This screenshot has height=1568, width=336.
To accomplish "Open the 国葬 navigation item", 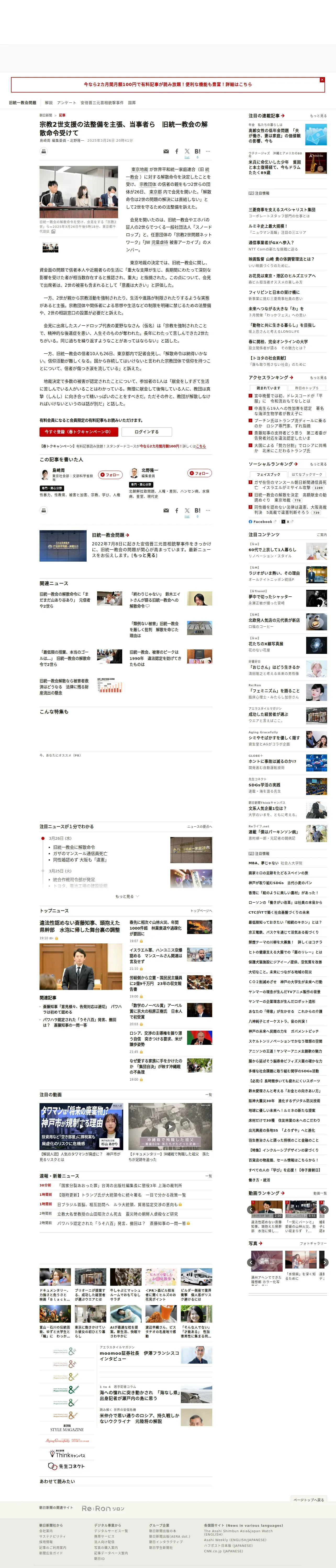I will pyautogui.click(x=132, y=103).
